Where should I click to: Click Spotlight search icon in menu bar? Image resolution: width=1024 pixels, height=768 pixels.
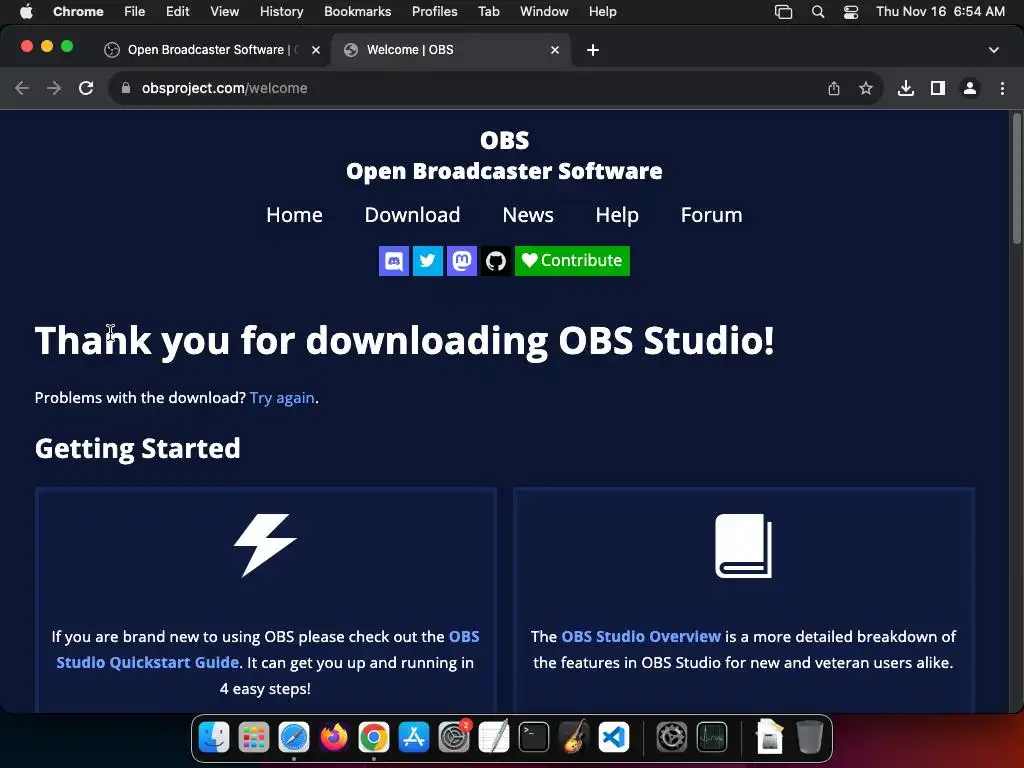(818, 12)
